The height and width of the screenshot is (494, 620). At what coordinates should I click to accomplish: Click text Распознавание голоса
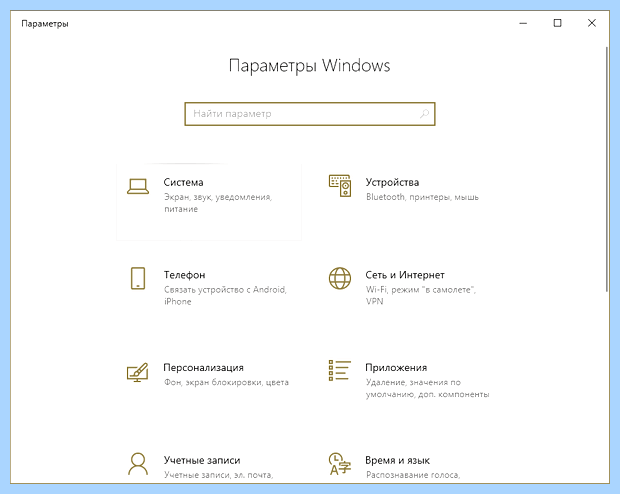point(413,475)
